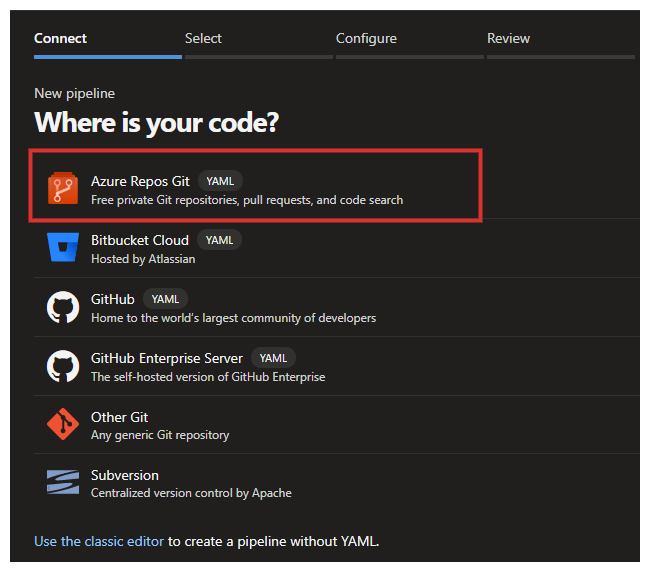Click 'Centralized version control by Apache' text
Screen dimensions: 651x573
pos(191,493)
